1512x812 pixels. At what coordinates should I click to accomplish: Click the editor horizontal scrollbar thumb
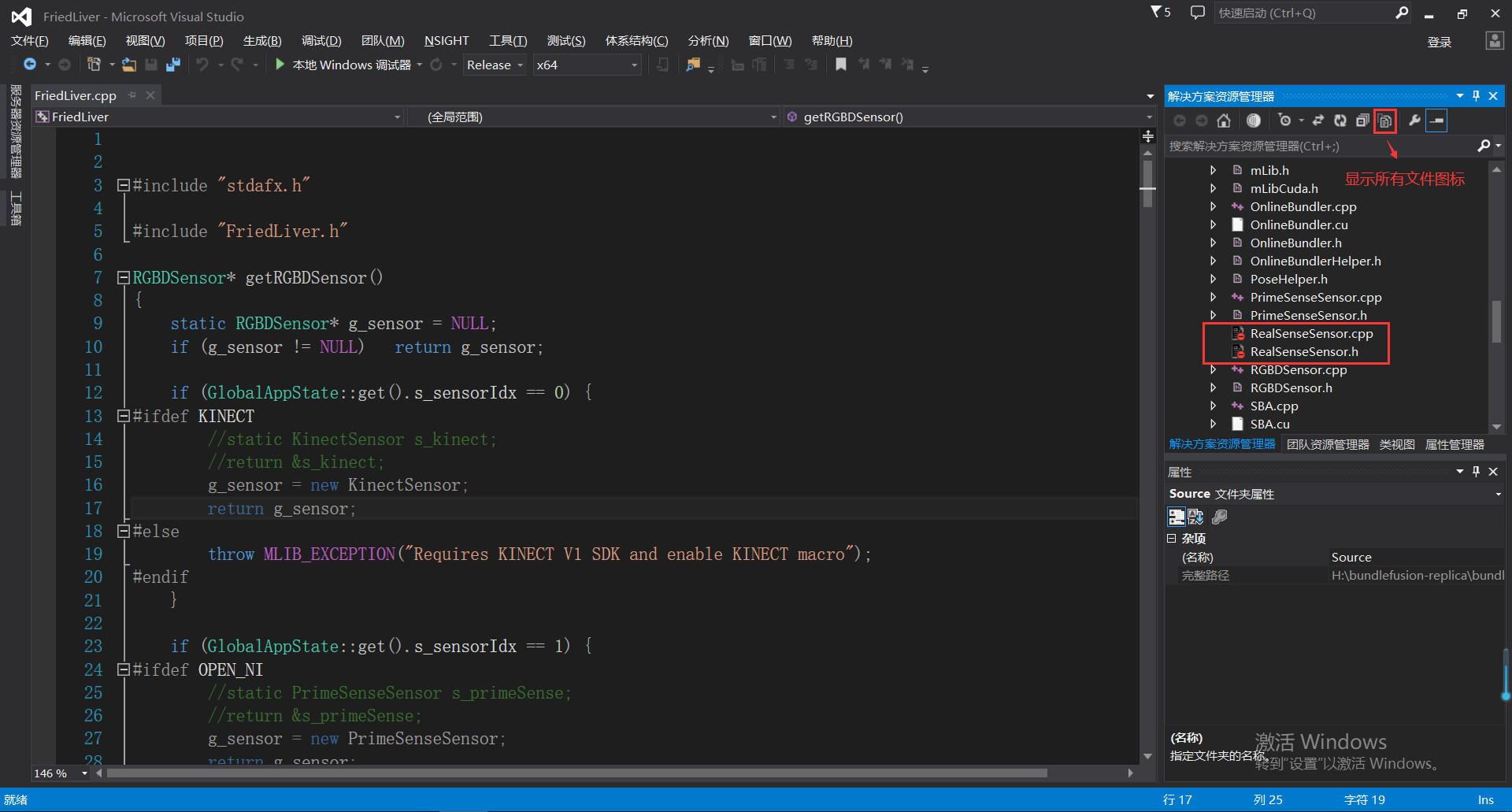tap(577, 773)
